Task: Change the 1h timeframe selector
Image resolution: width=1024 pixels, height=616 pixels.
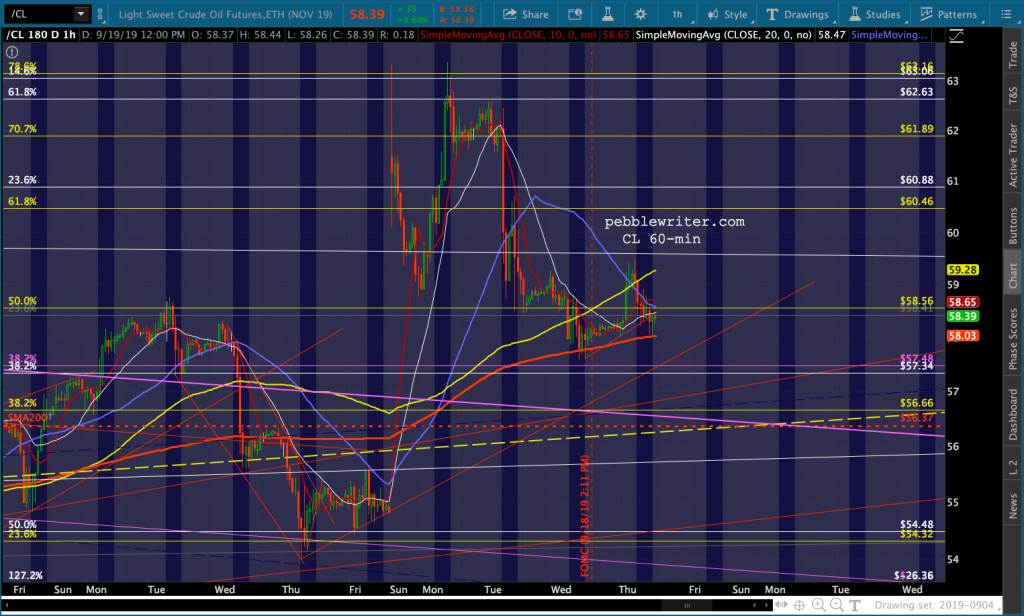Action: coord(676,14)
